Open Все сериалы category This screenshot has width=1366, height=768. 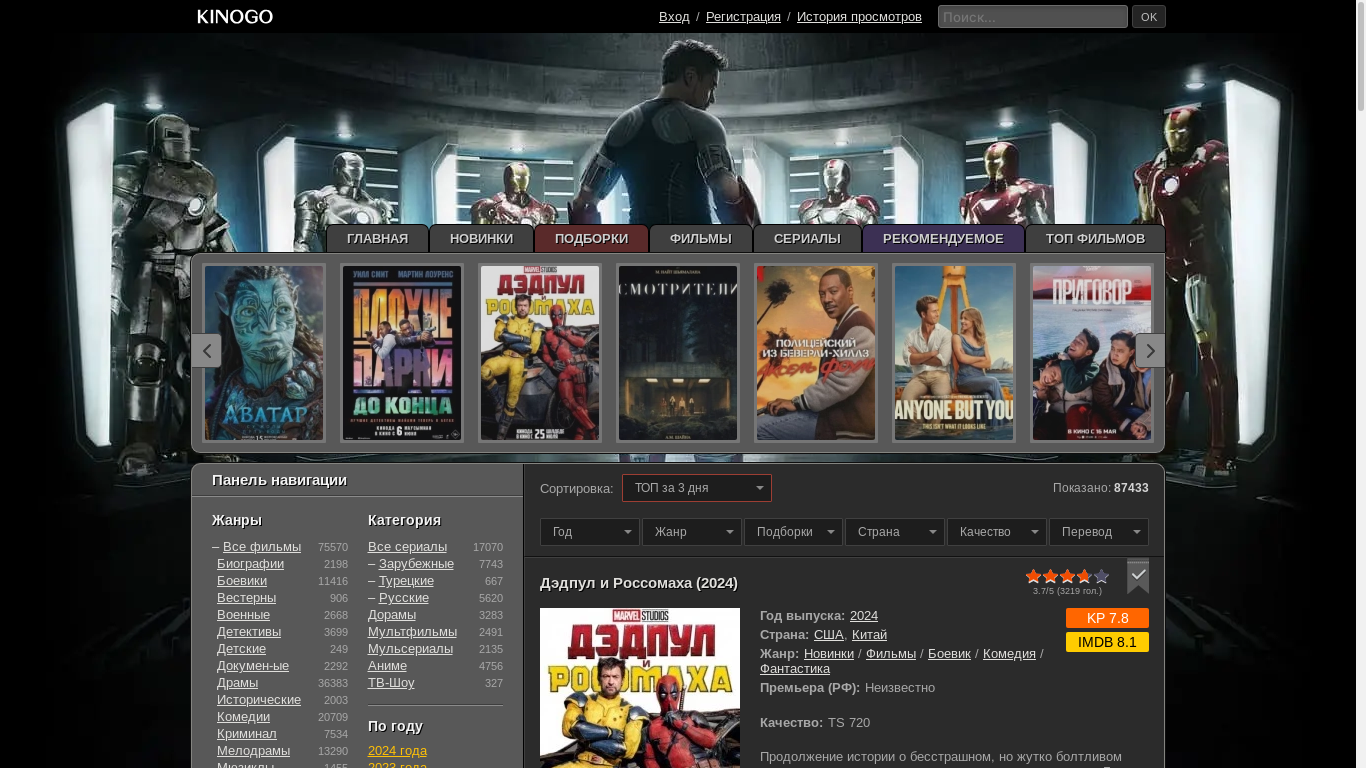pyautogui.click(x=407, y=547)
